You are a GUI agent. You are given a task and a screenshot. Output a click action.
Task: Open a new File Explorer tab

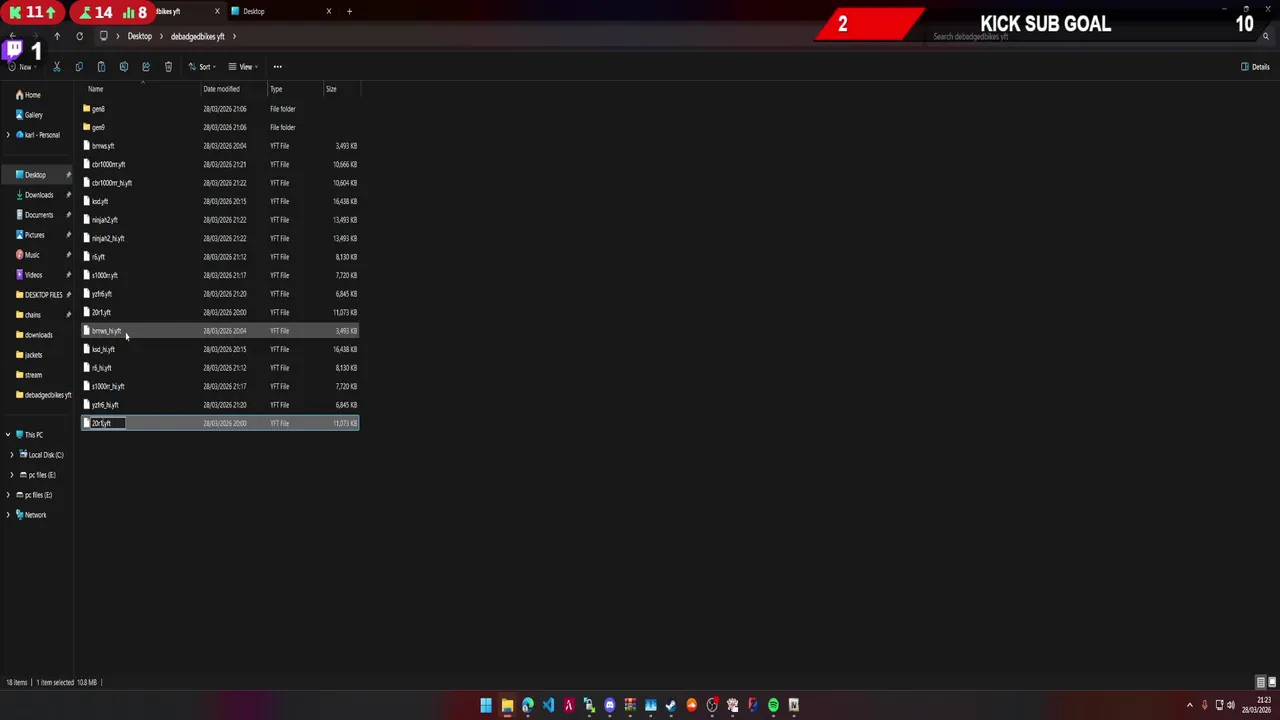click(349, 12)
